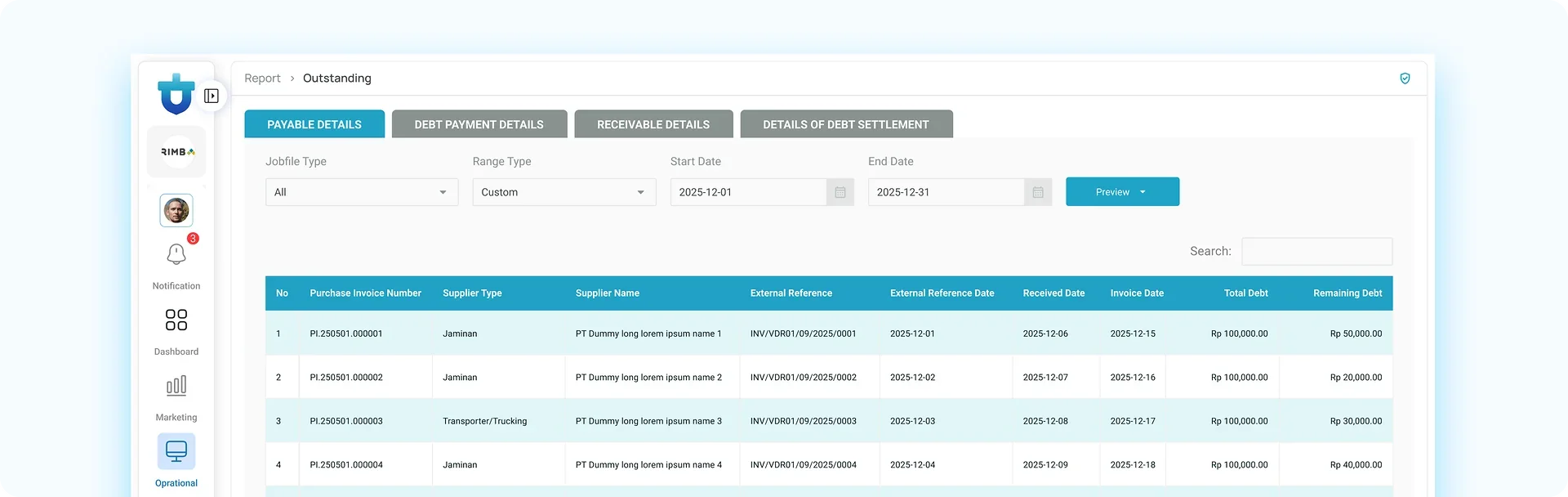Viewport: 1568px width, 497px height.
Task: Click the Preview button
Action: (1122, 192)
